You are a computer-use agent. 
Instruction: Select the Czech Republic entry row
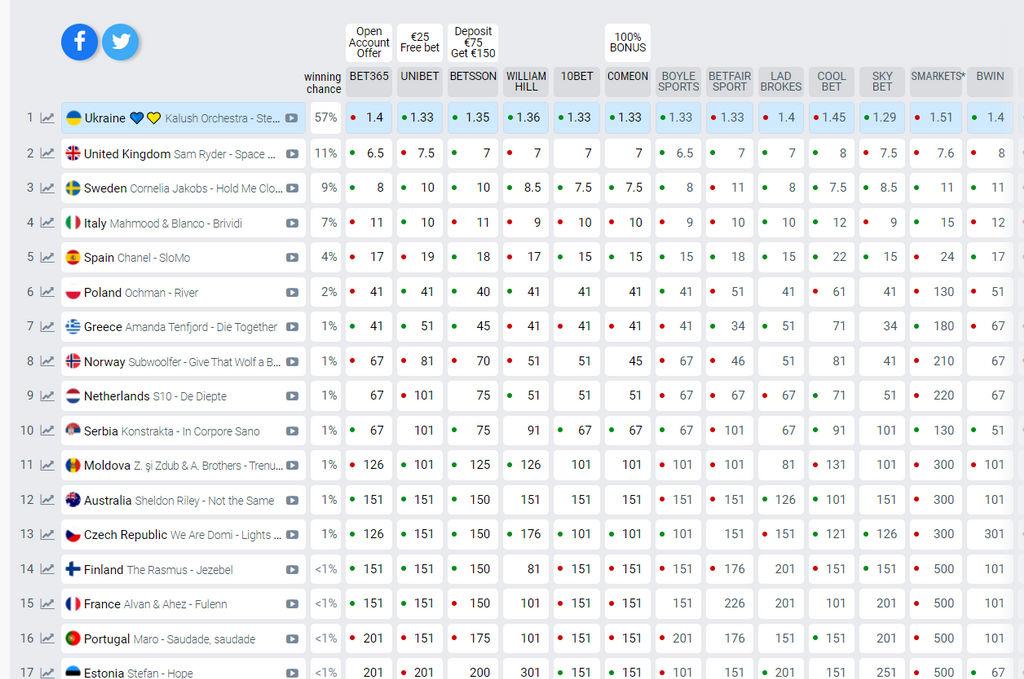[x=183, y=535]
